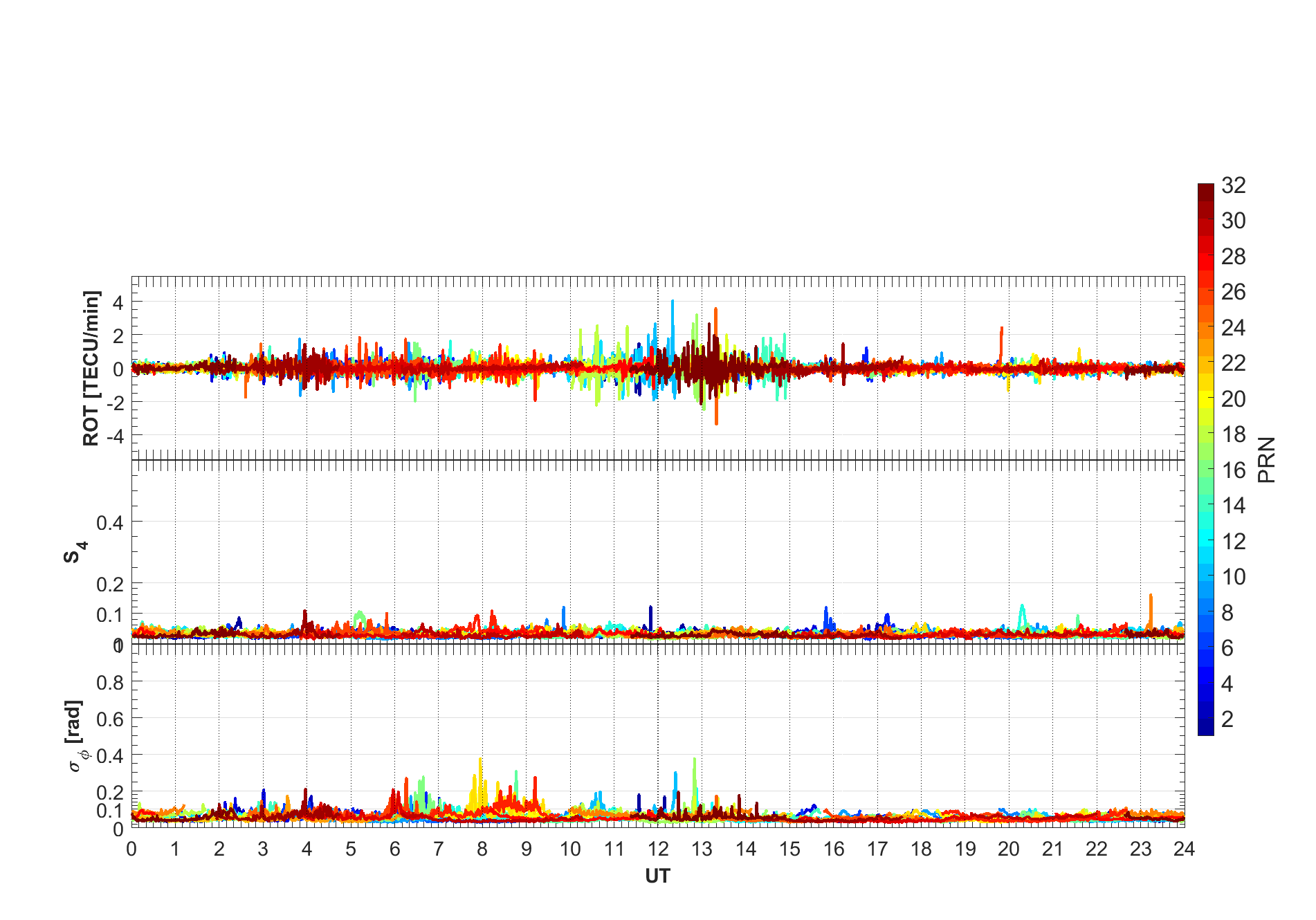The image size is (1316, 920).
Task: Click colorbar tick label "6" beside PRN scale
Action: point(1227,648)
